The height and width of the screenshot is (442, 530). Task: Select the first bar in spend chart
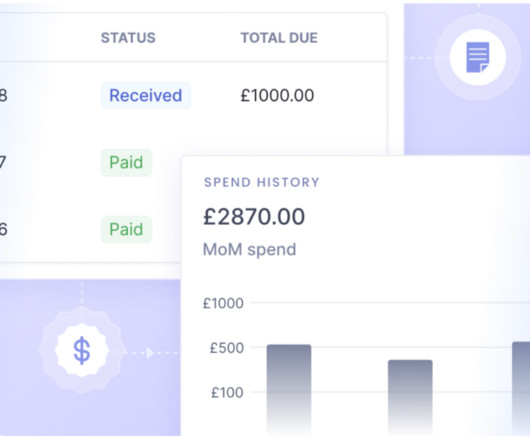coord(289,389)
